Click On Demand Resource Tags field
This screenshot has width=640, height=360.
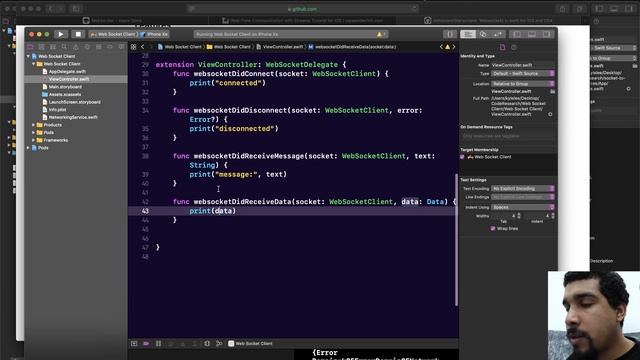(507, 136)
